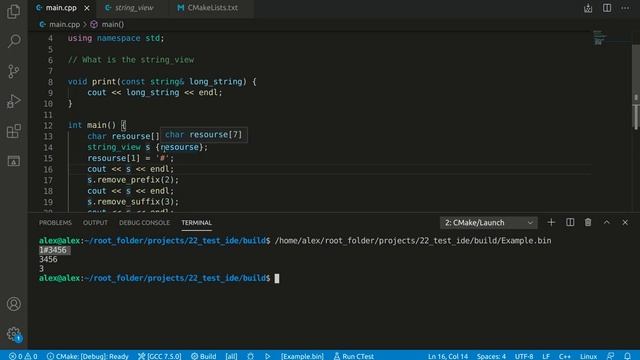Viewport: 640px width, 360px height.
Task: Open notifications bell in status bar
Action: pos(627,356)
